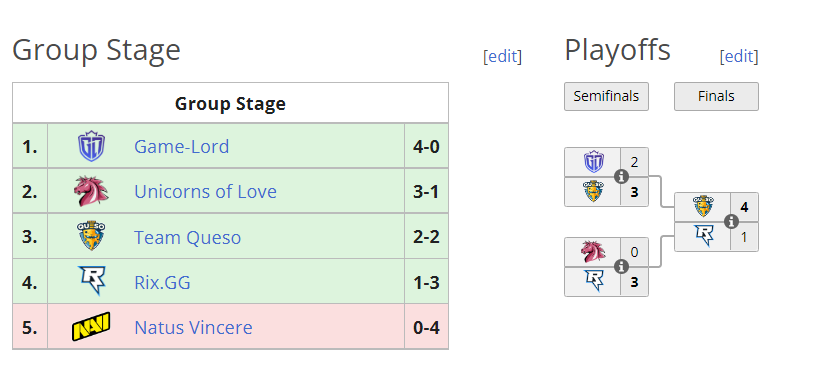Click the Finals bracket header
This screenshot has width=814, height=375.
click(x=716, y=96)
